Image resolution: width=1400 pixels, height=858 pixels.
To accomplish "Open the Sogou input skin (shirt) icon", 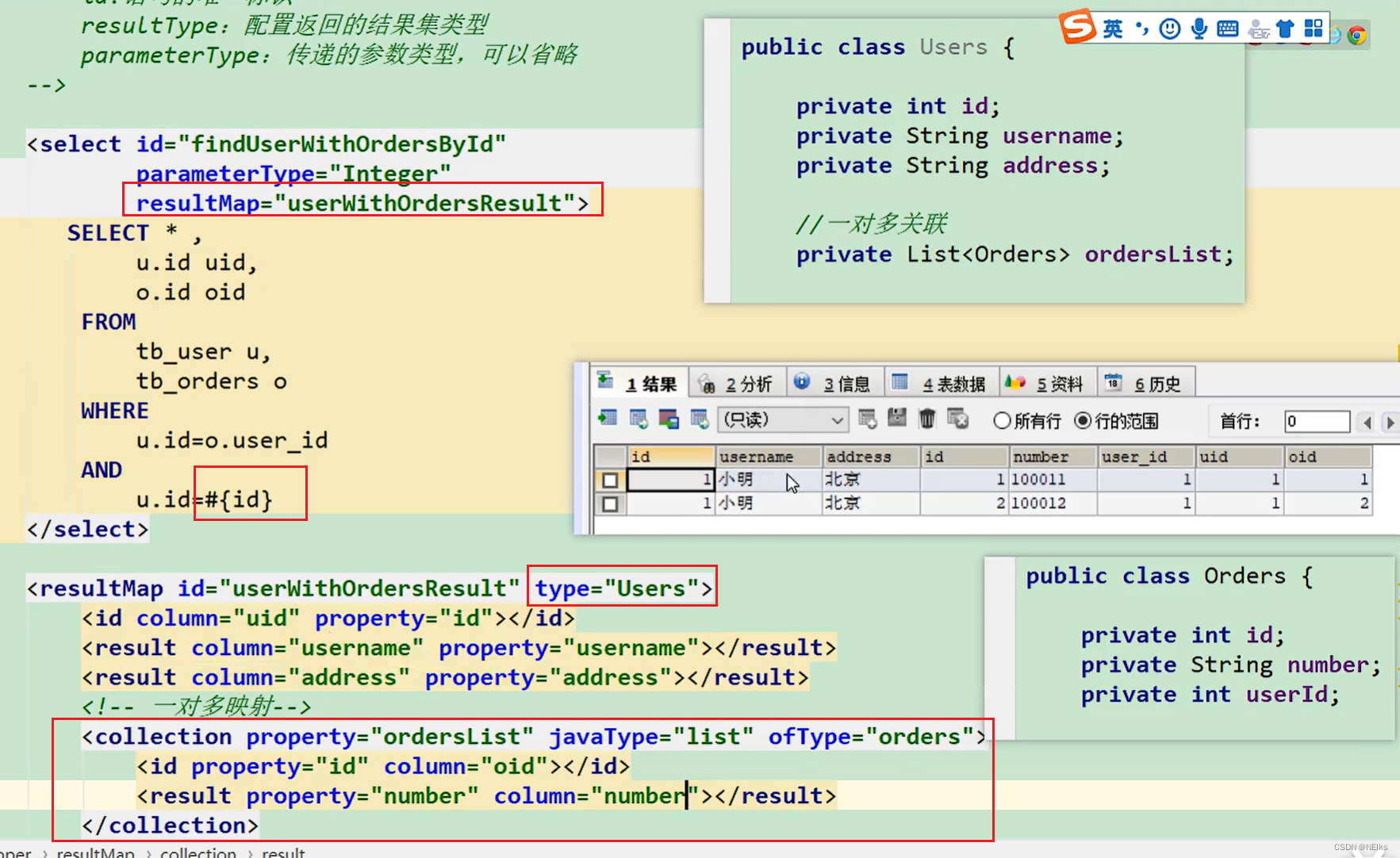I will [x=1286, y=29].
